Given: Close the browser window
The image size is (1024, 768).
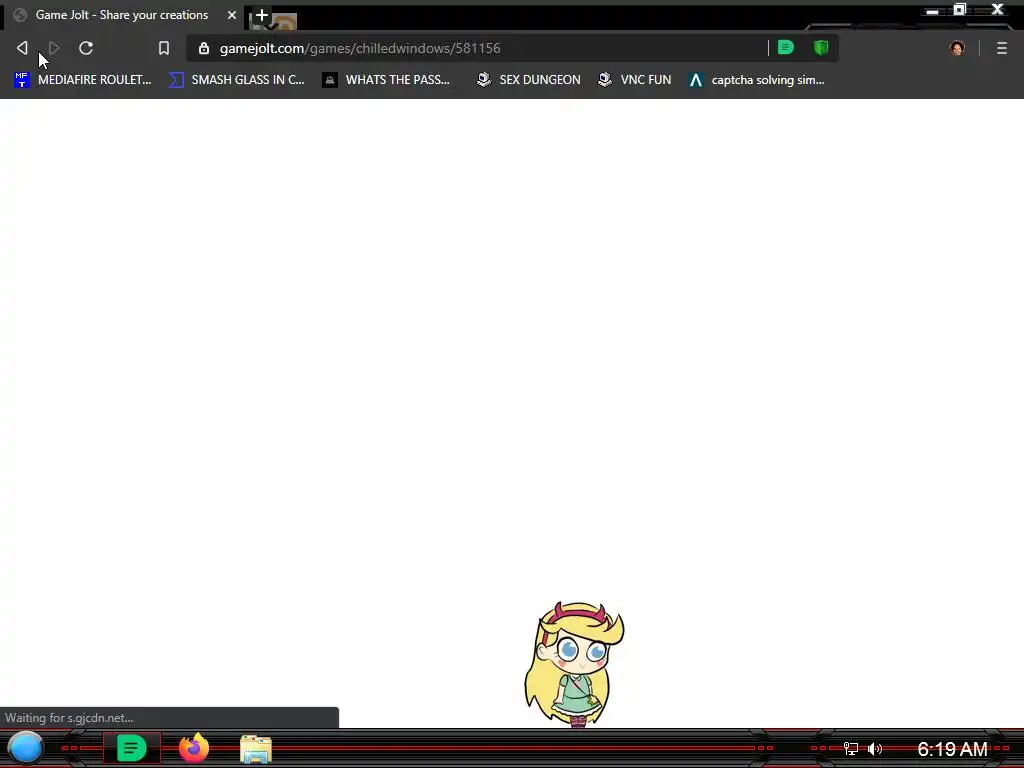Looking at the screenshot, I should tap(997, 9).
